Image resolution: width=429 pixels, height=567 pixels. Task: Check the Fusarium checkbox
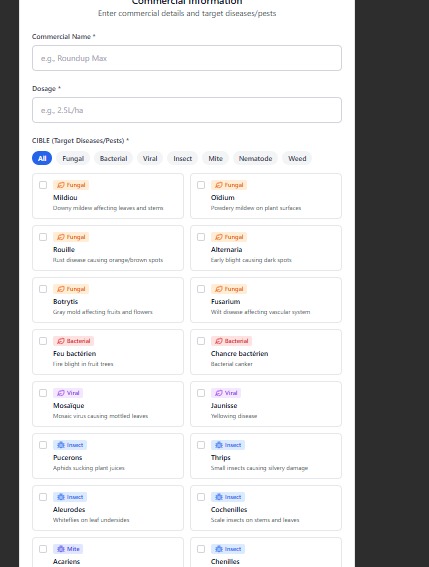click(201, 289)
